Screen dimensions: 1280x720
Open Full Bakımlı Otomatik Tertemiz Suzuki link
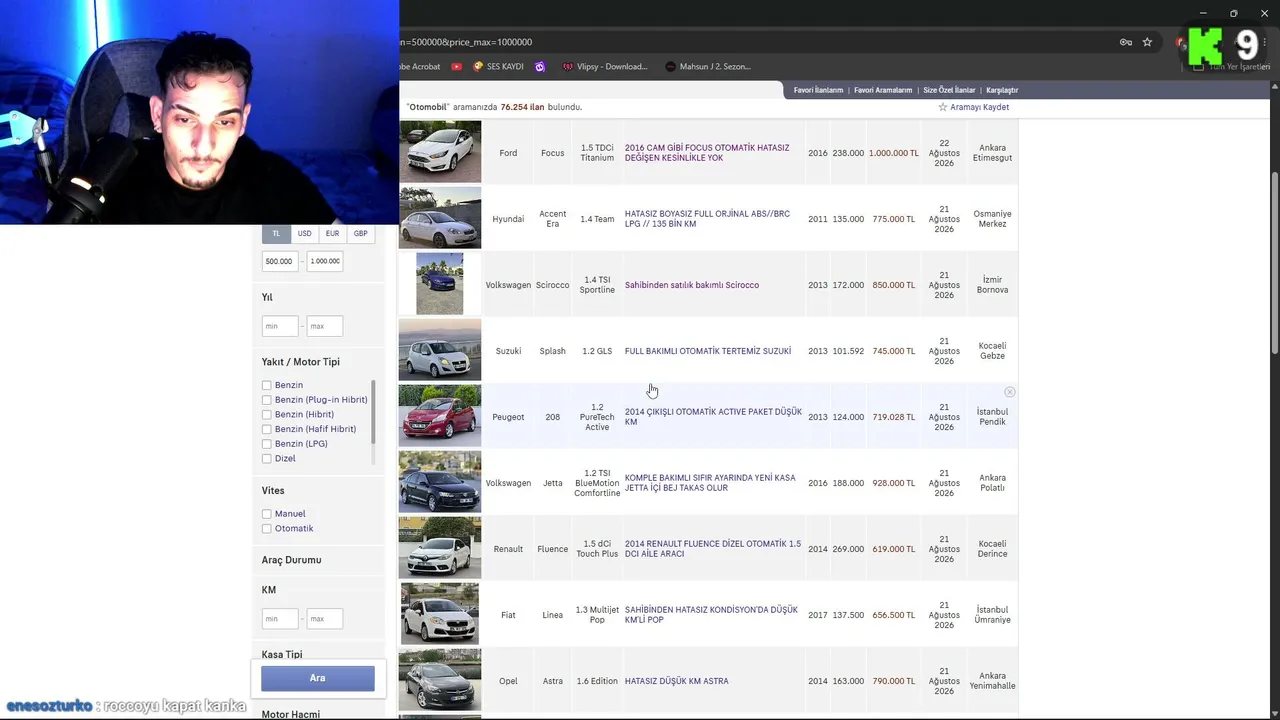[708, 351]
